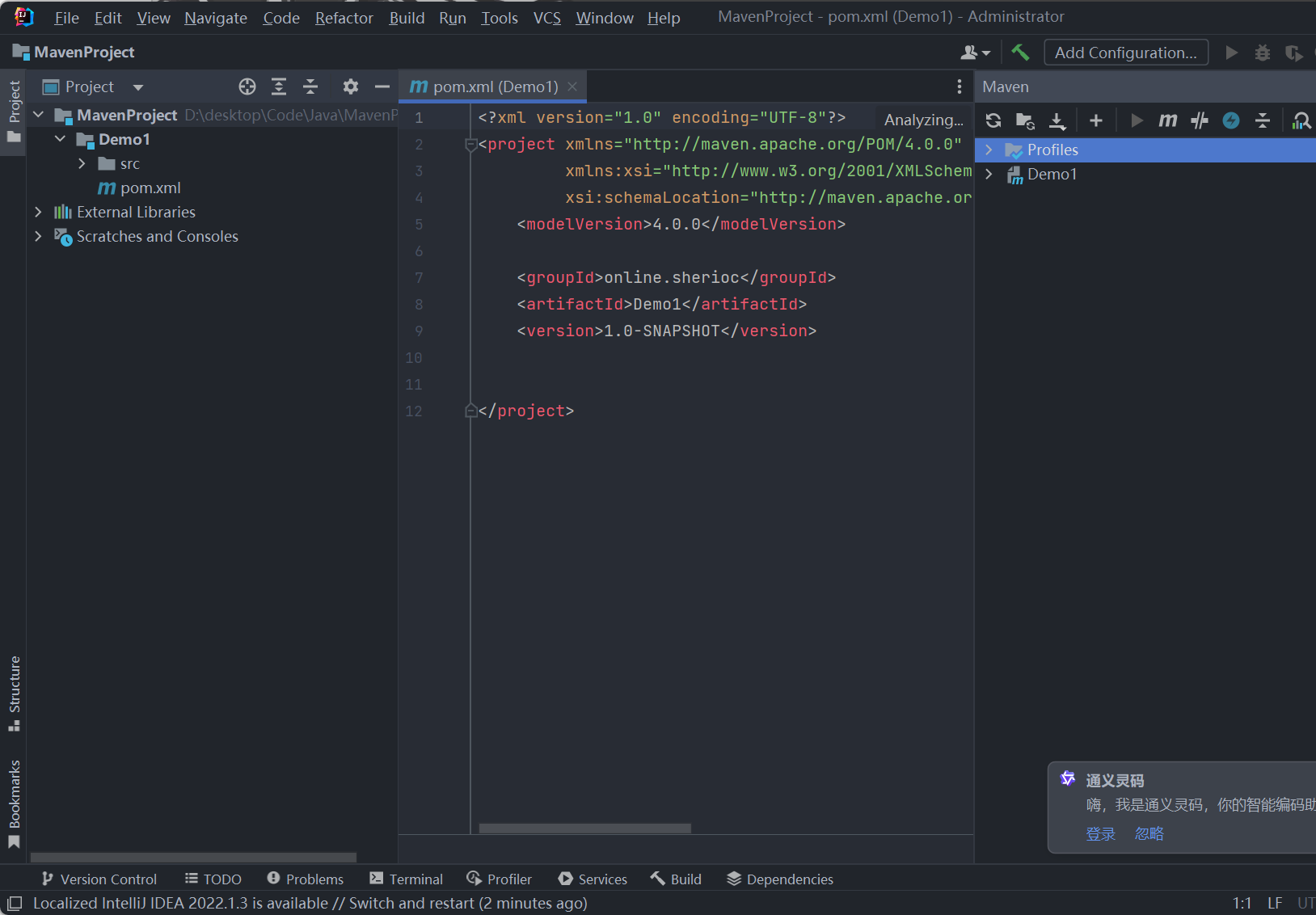Toggle Skip Tests mode in Maven

tap(1230, 120)
